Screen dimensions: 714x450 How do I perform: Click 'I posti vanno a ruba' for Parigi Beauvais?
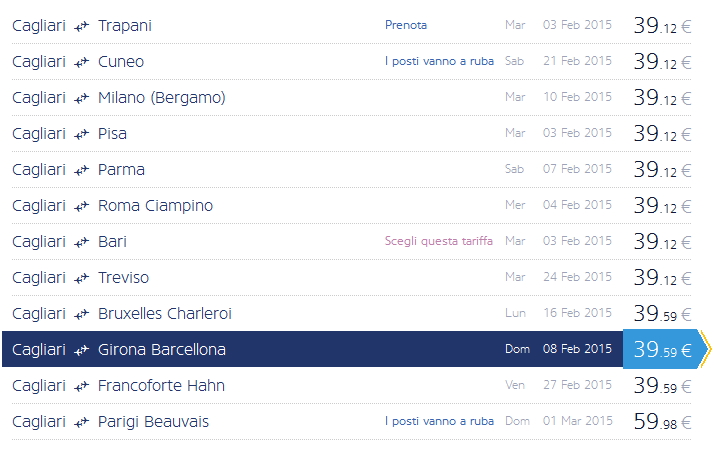pos(439,421)
